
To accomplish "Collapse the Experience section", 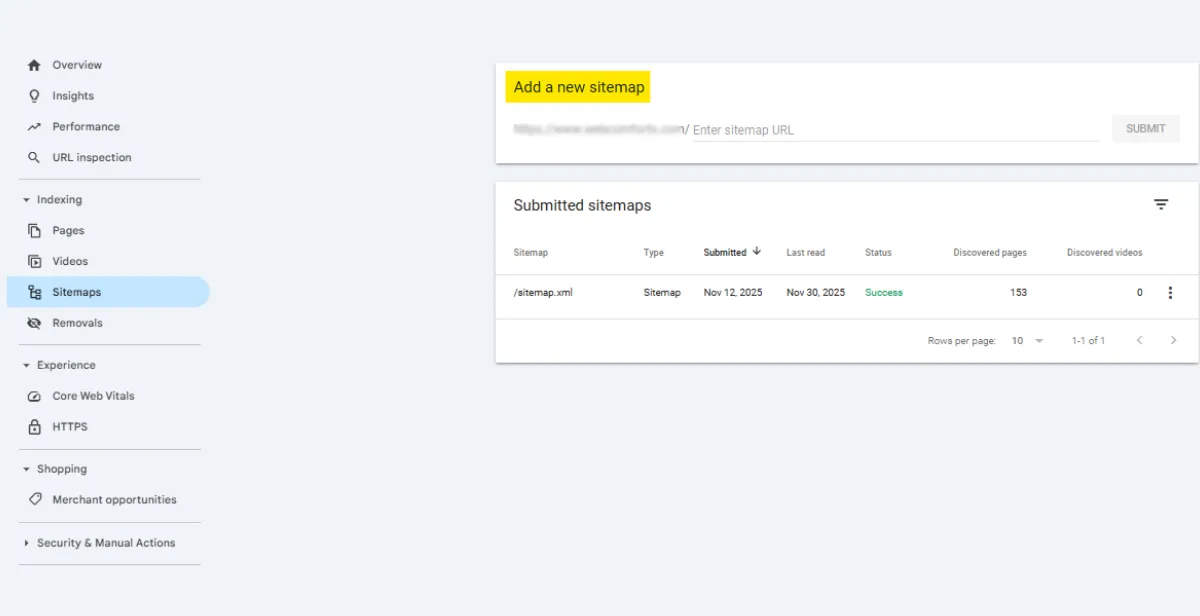I will point(25,365).
